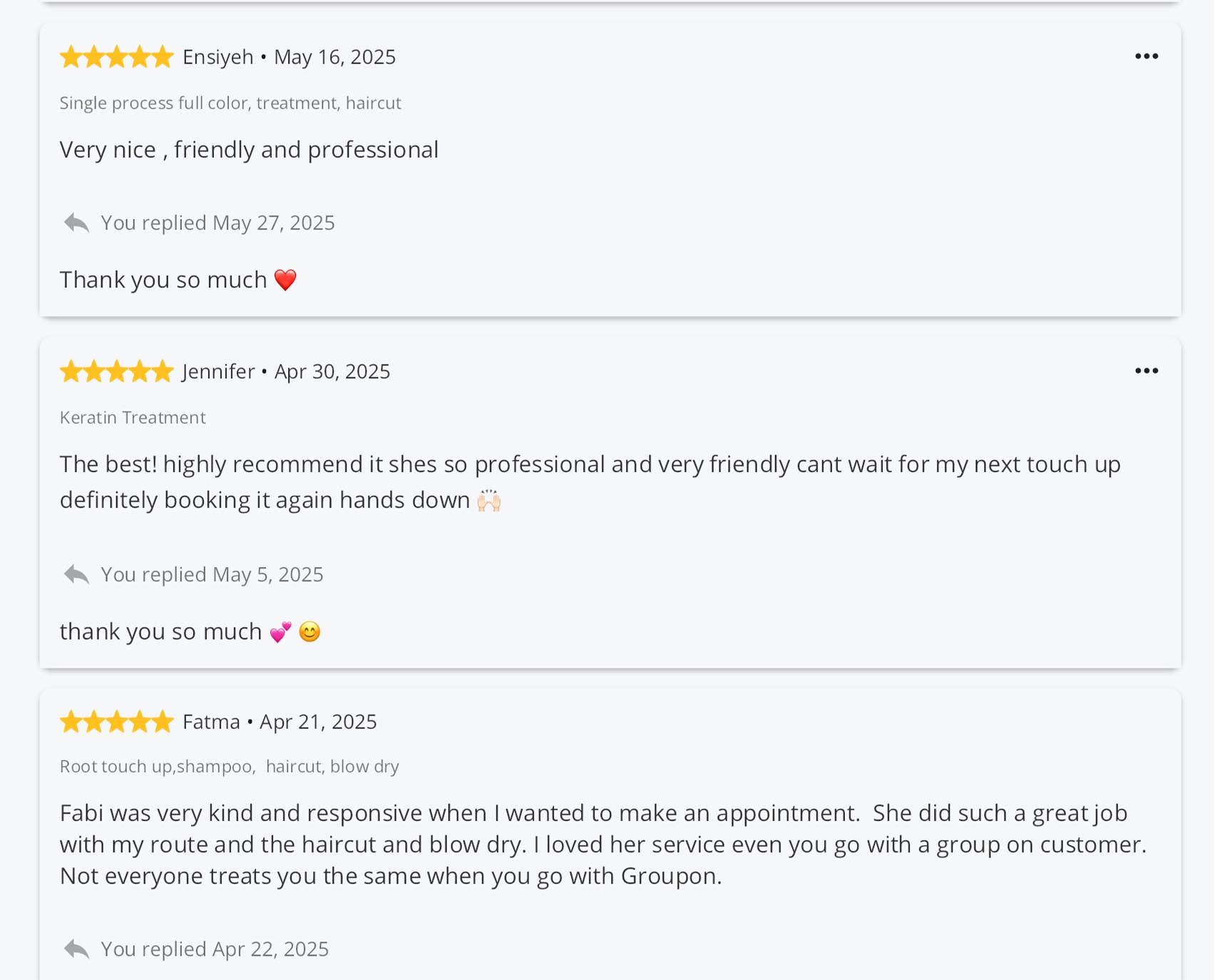Screen dimensions: 1225x980
Task: Open the options menu on Ensiyeh's review
Action: point(1146,56)
